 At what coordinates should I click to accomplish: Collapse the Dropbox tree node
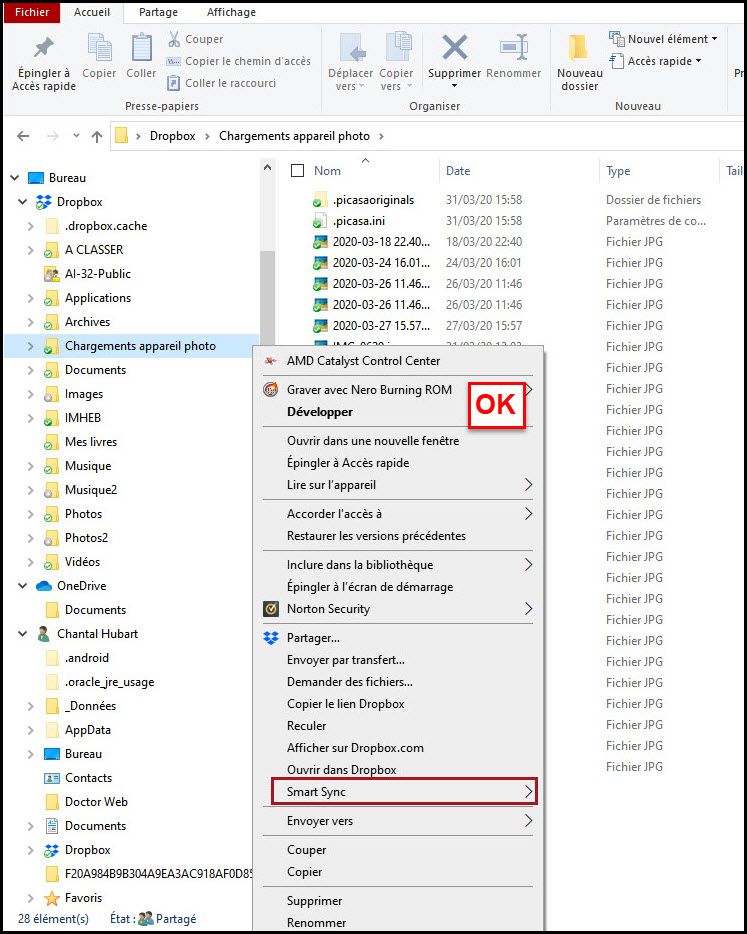(23, 202)
